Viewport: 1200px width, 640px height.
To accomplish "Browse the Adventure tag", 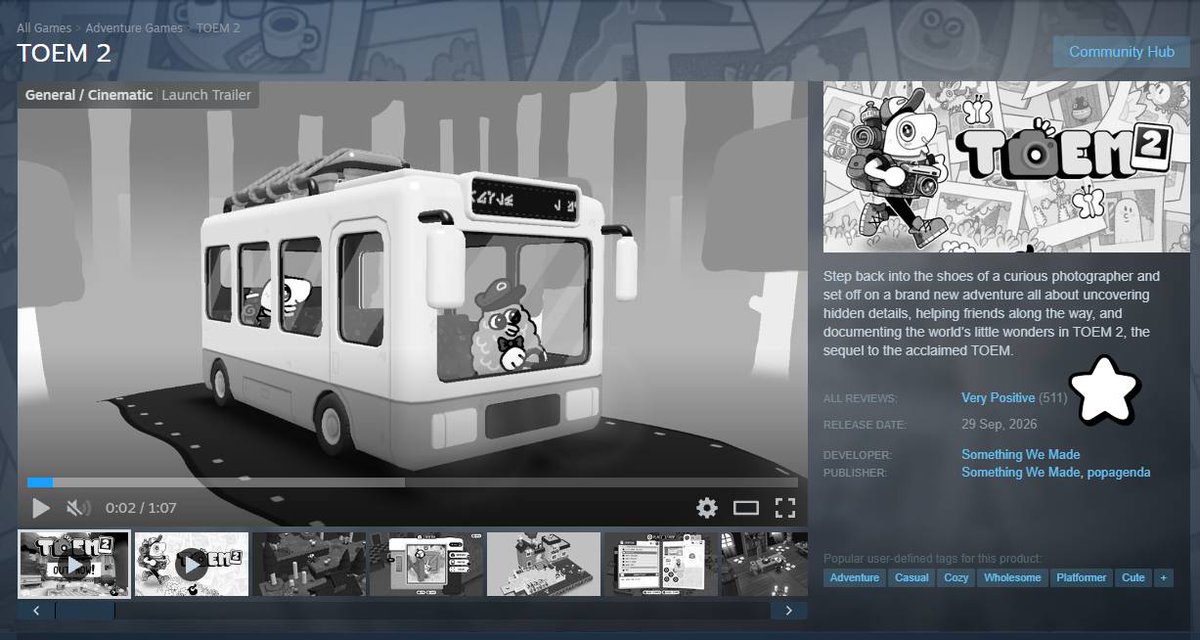I will (855, 578).
